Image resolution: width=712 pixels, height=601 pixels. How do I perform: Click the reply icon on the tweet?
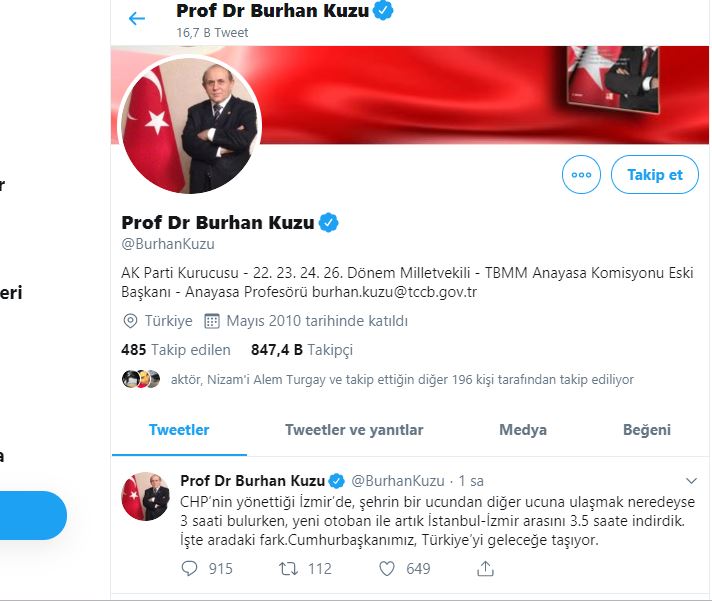click(x=189, y=568)
